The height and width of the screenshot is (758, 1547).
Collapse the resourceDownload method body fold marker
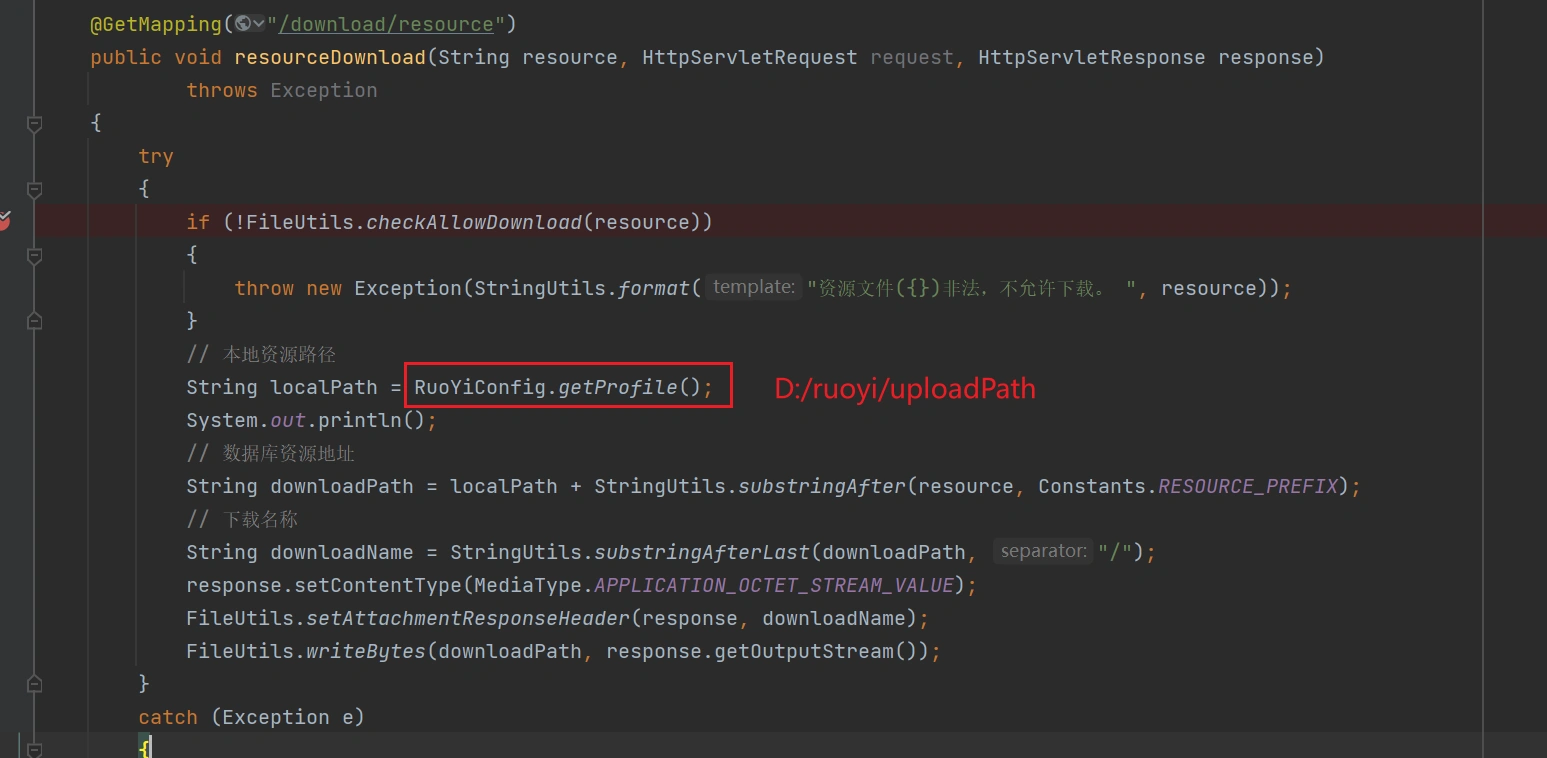tap(35, 123)
